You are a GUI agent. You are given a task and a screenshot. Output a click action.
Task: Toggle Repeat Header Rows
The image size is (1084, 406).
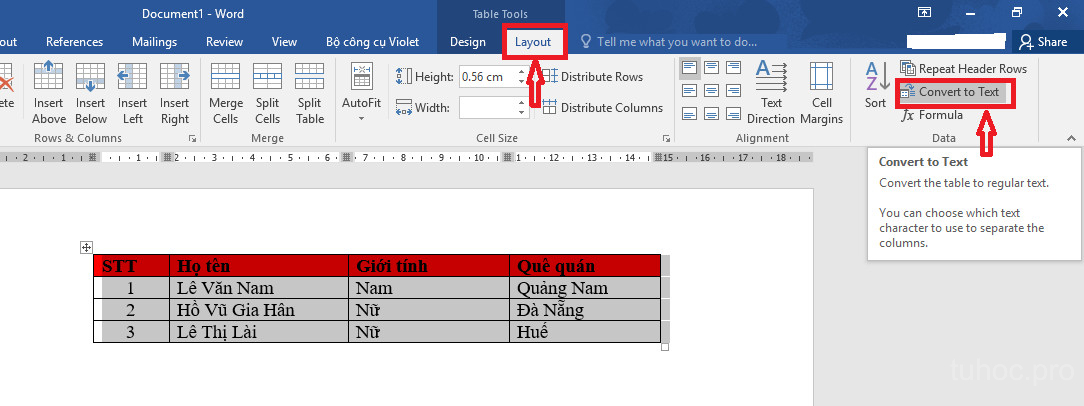(x=963, y=68)
